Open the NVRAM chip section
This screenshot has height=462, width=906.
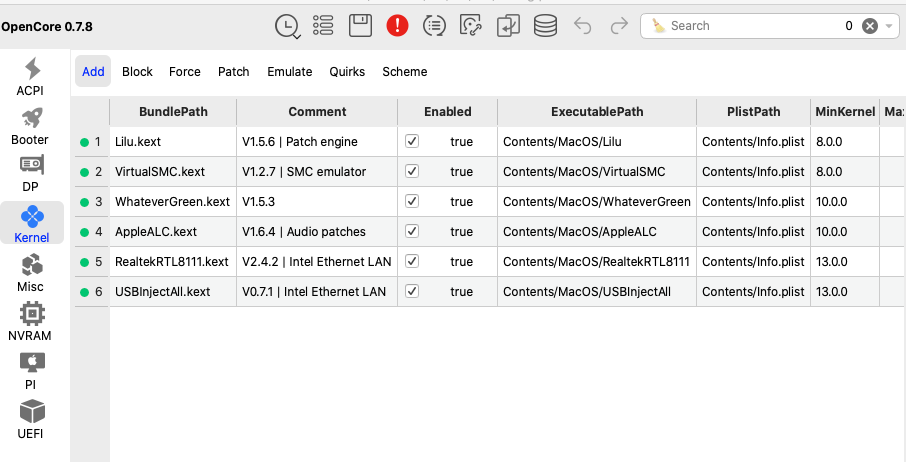tap(30, 322)
